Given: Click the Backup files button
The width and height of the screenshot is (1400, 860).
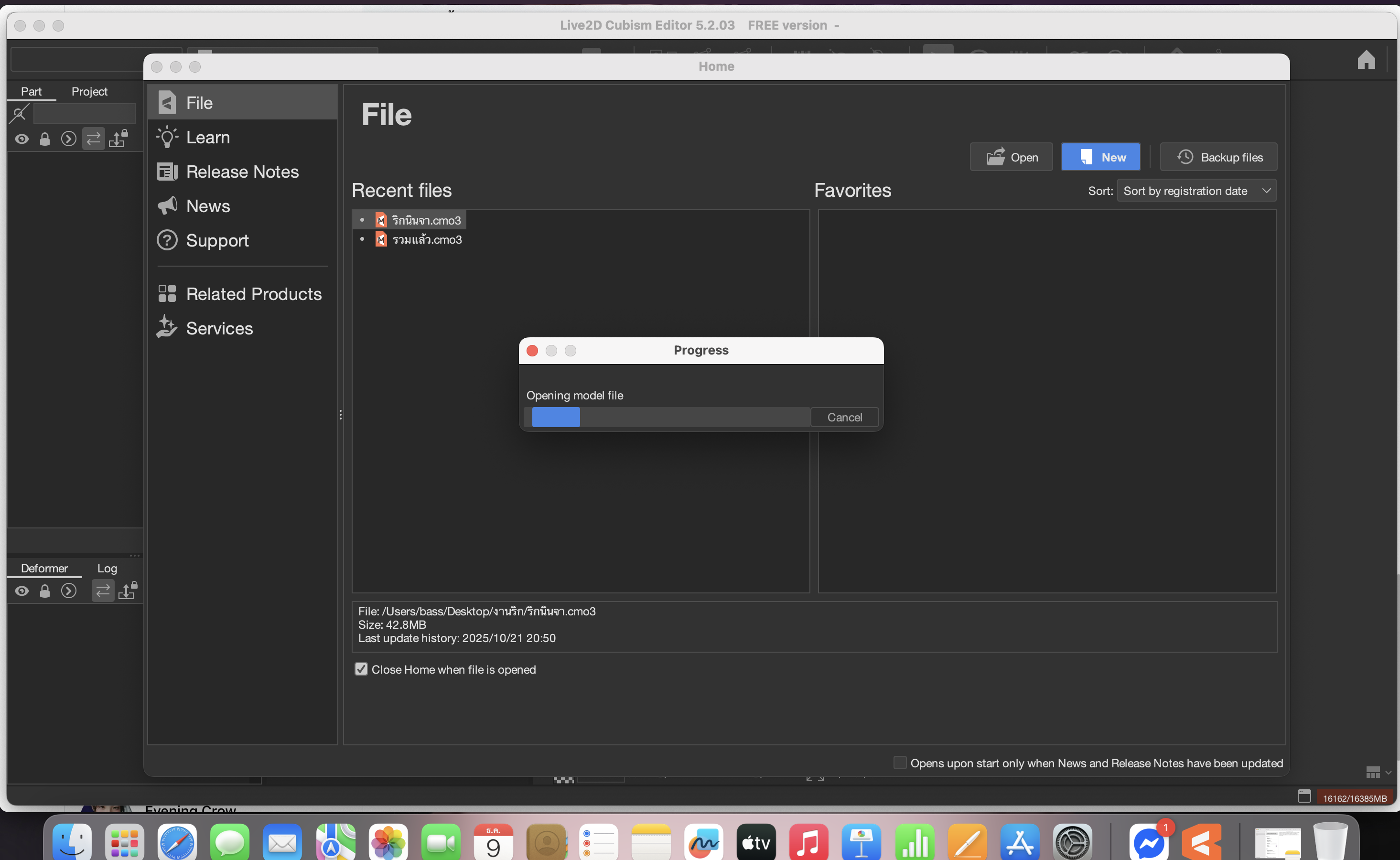Looking at the screenshot, I should [x=1218, y=157].
